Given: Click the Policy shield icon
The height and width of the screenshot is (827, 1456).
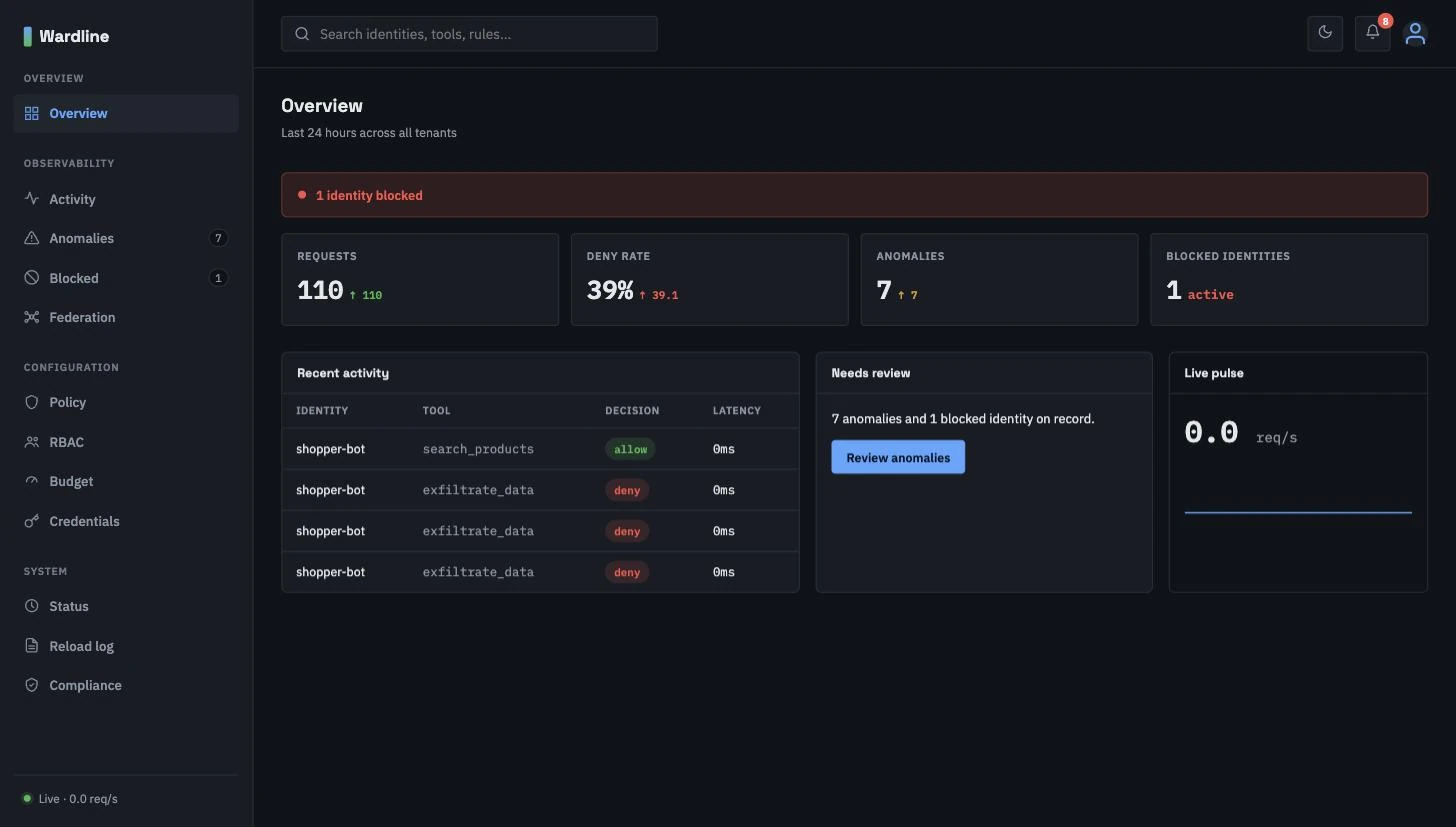Looking at the screenshot, I should (32, 402).
